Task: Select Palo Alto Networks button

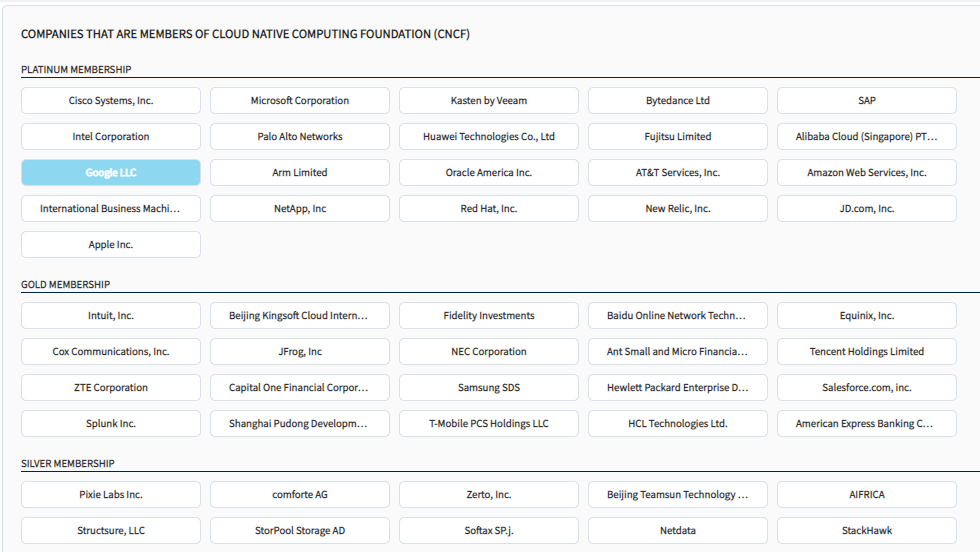Action: [x=300, y=136]
